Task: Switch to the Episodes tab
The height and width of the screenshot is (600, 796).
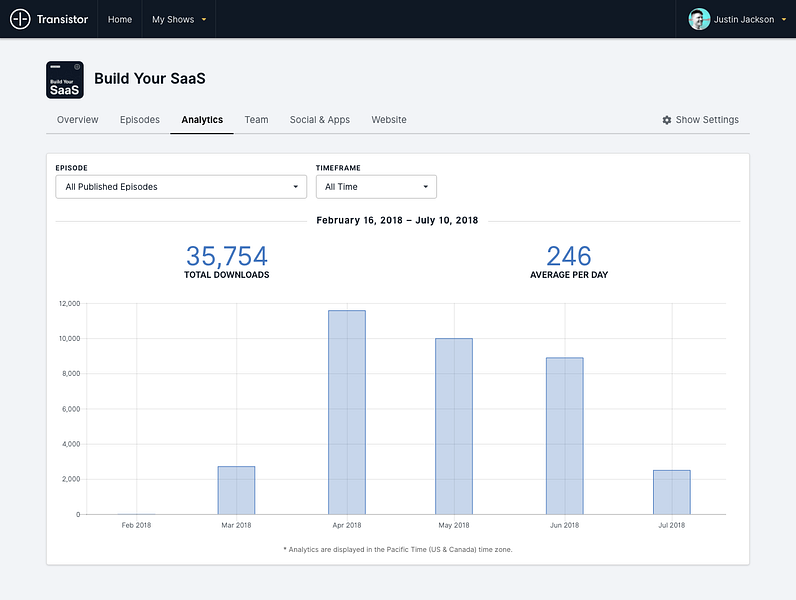Action: pyautogui.click(x=140, y=120)
